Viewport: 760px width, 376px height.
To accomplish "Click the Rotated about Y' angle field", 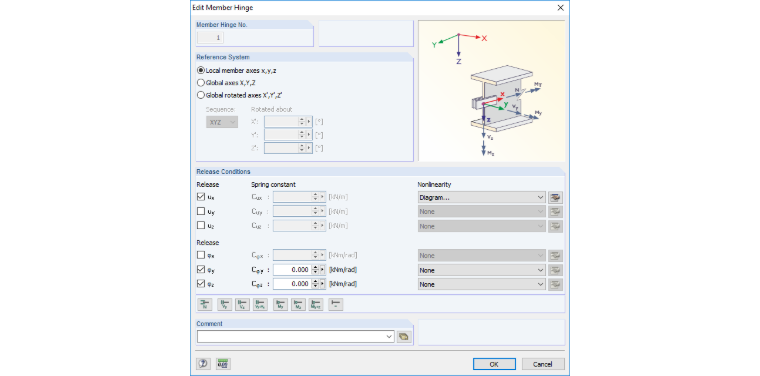I will pos(281,135).
